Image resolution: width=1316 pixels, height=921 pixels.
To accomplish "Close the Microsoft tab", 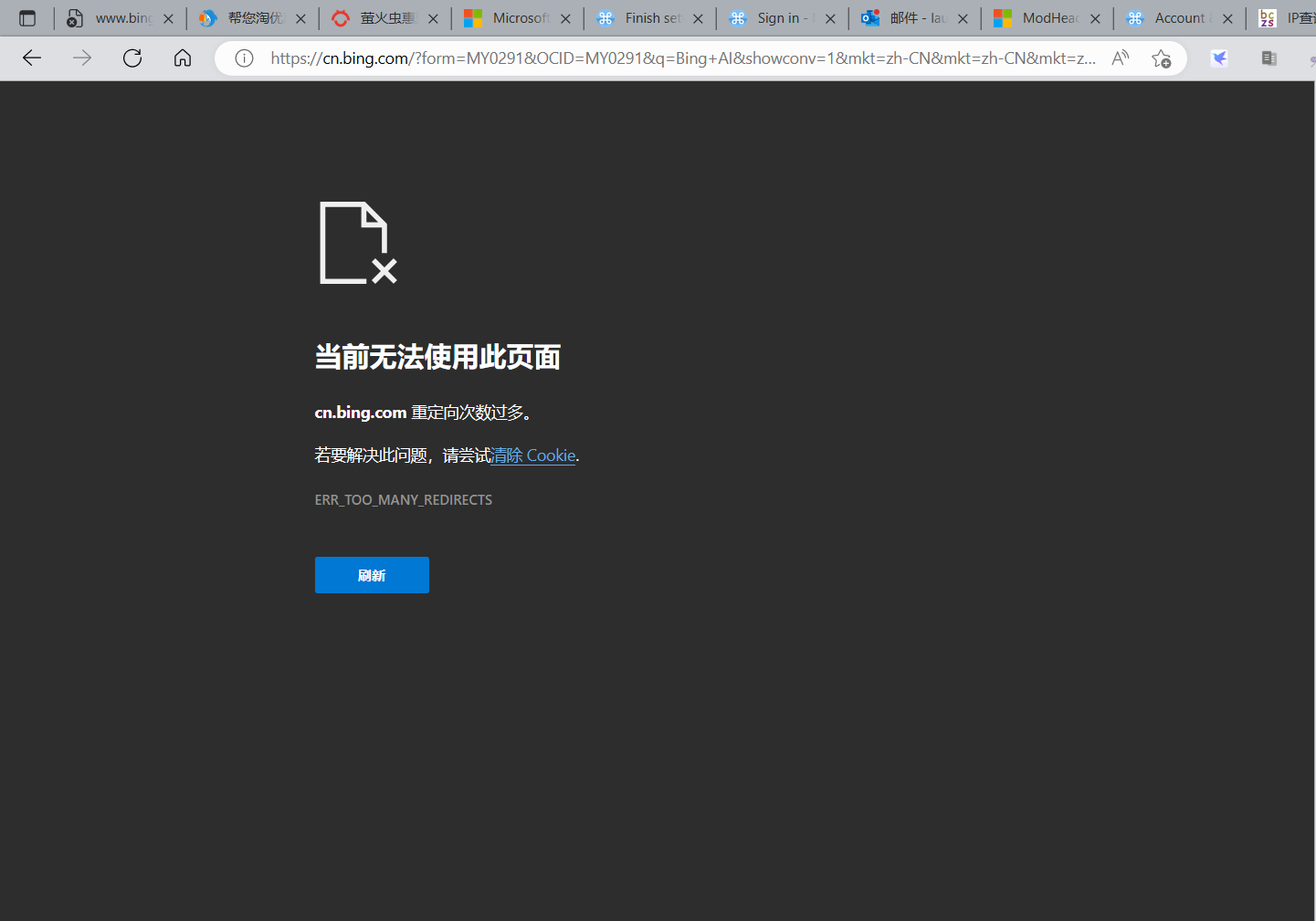I will (x=565, y=18).
